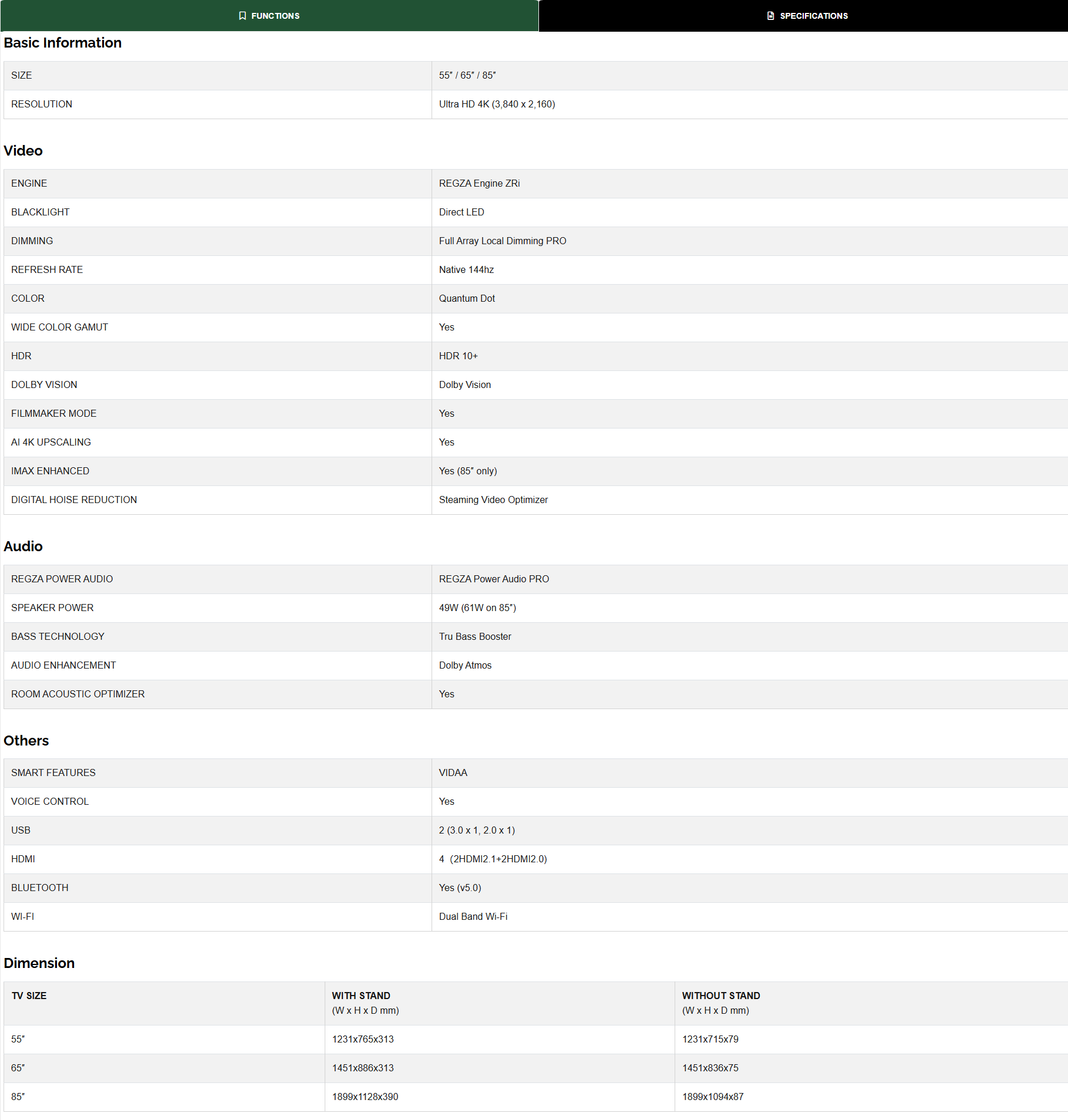Image resolution: width=1068 pixels, height=1120 pixels.
Task: Click the bookmark icon beside Functions
Action: tap(242, 16)
